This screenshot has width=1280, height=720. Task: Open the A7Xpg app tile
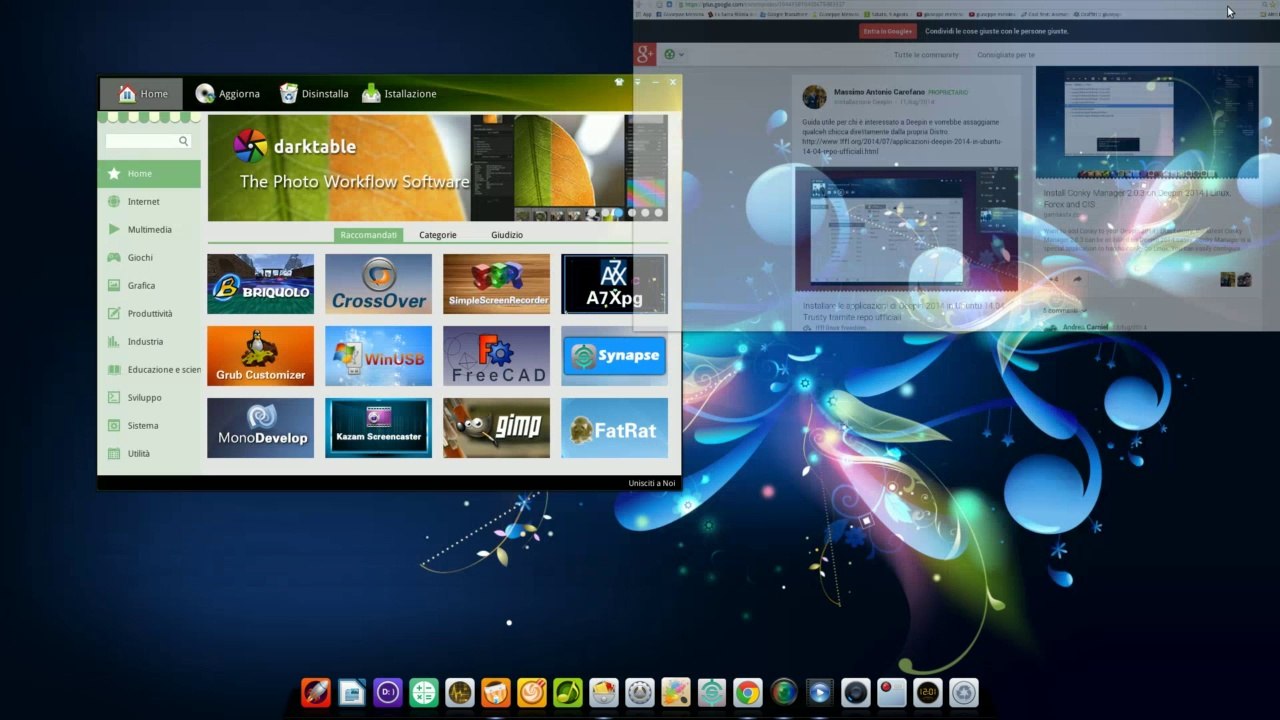pos(614,284)
